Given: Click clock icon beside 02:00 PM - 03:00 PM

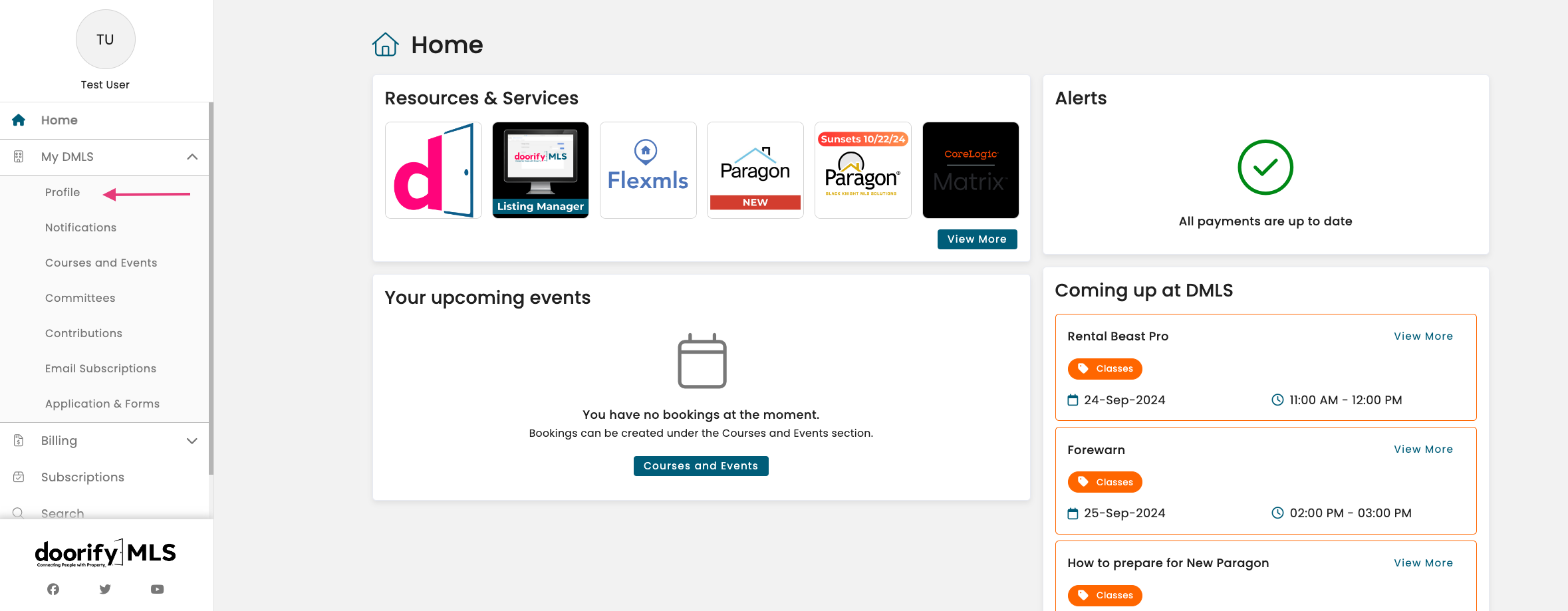Looking at the screenshot, I should pyautogui.click(x=1277, y=513).
